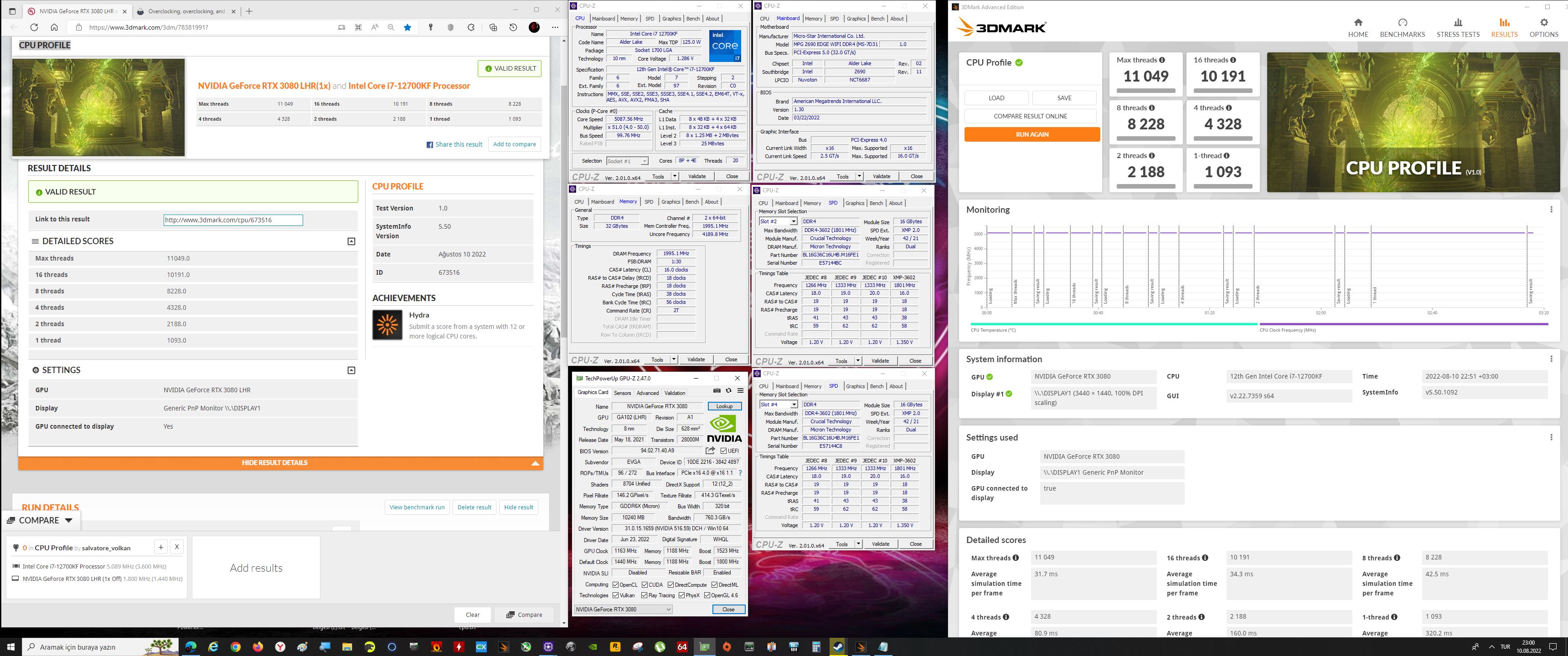Collapse DETAILED SCORES section on webpage

point(351,241)
